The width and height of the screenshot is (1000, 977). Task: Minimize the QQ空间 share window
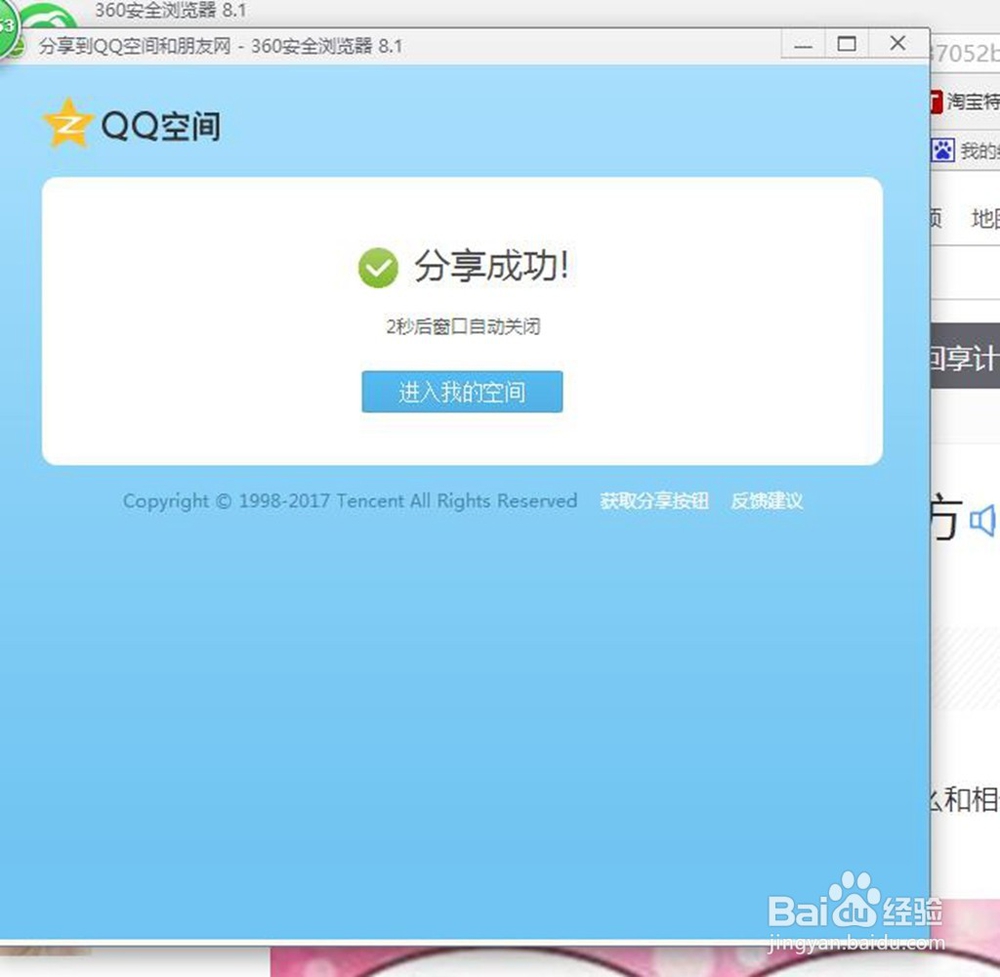803,45
